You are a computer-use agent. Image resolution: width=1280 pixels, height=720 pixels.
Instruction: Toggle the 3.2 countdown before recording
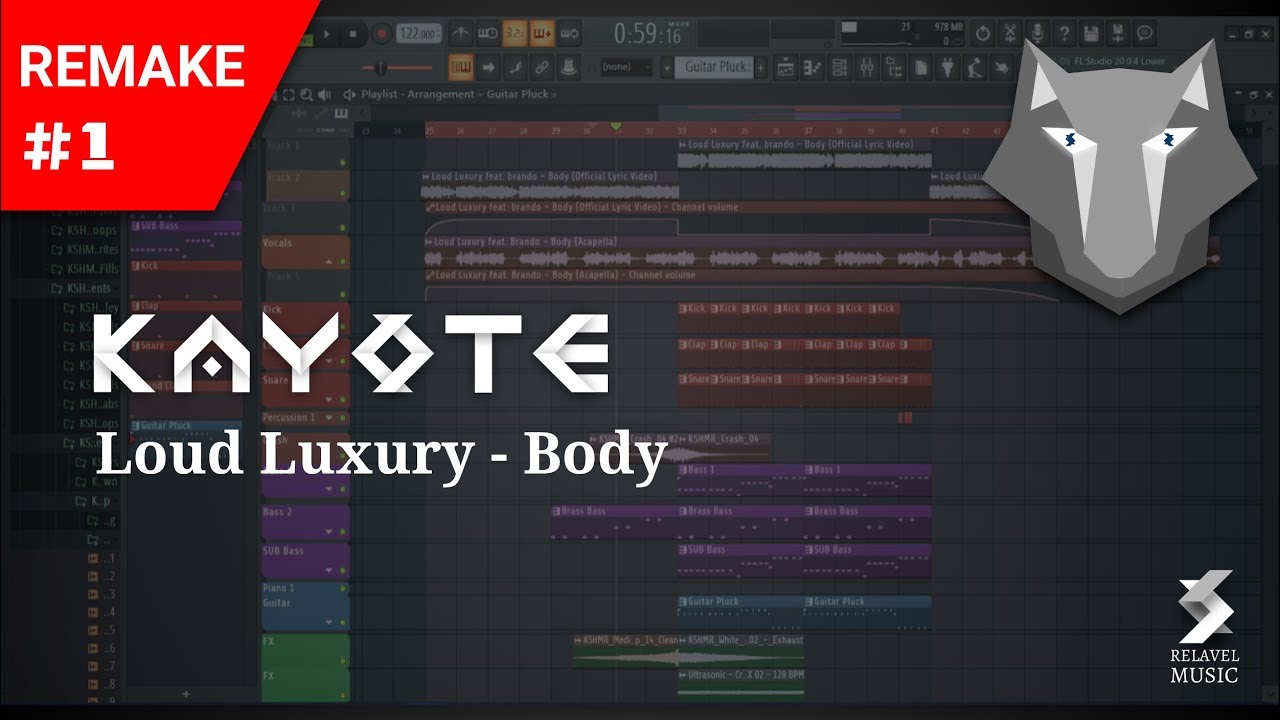tap(515, 34)
